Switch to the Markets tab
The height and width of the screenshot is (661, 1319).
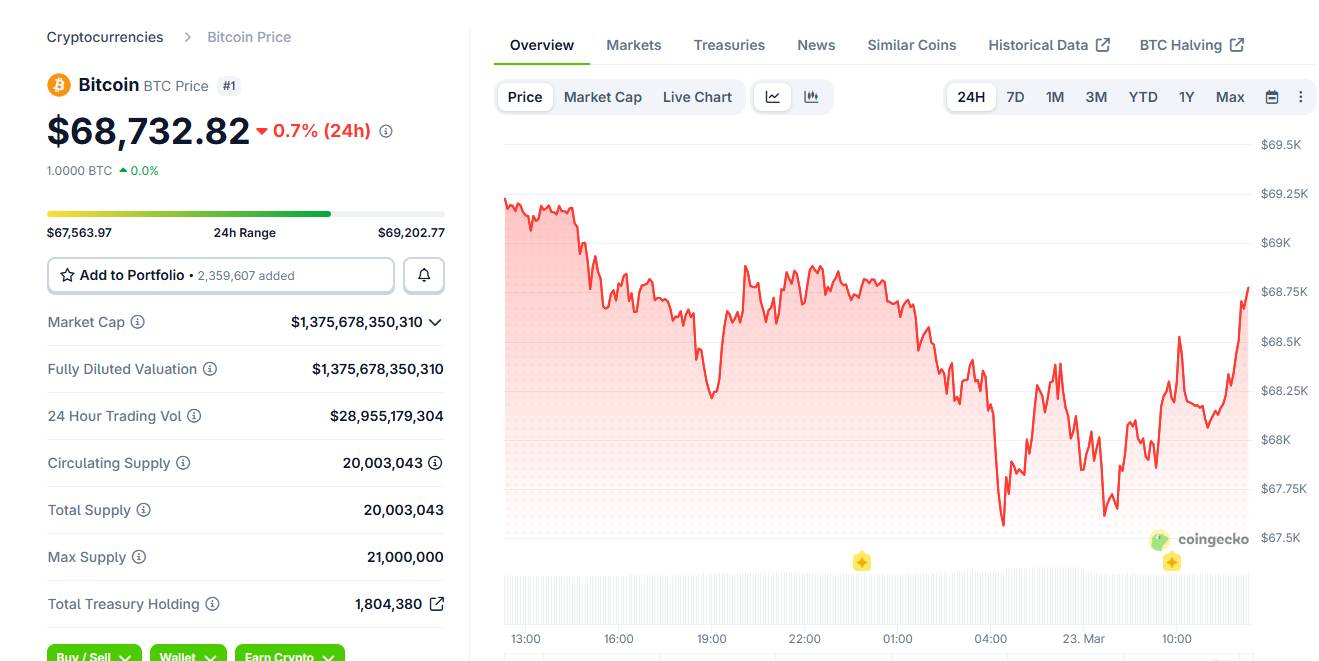point(633,44)
